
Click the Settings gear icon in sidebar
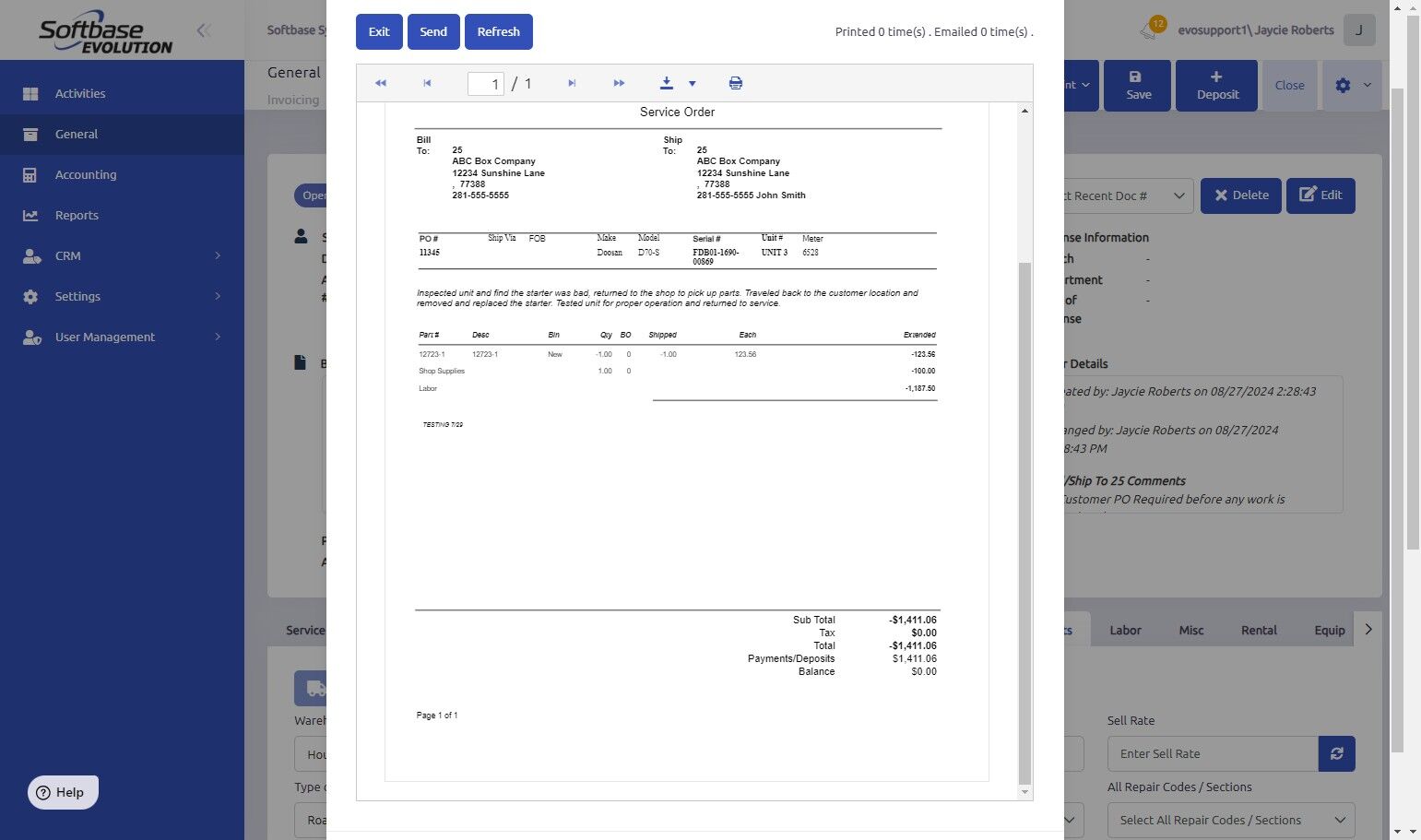tap(30, 296)
